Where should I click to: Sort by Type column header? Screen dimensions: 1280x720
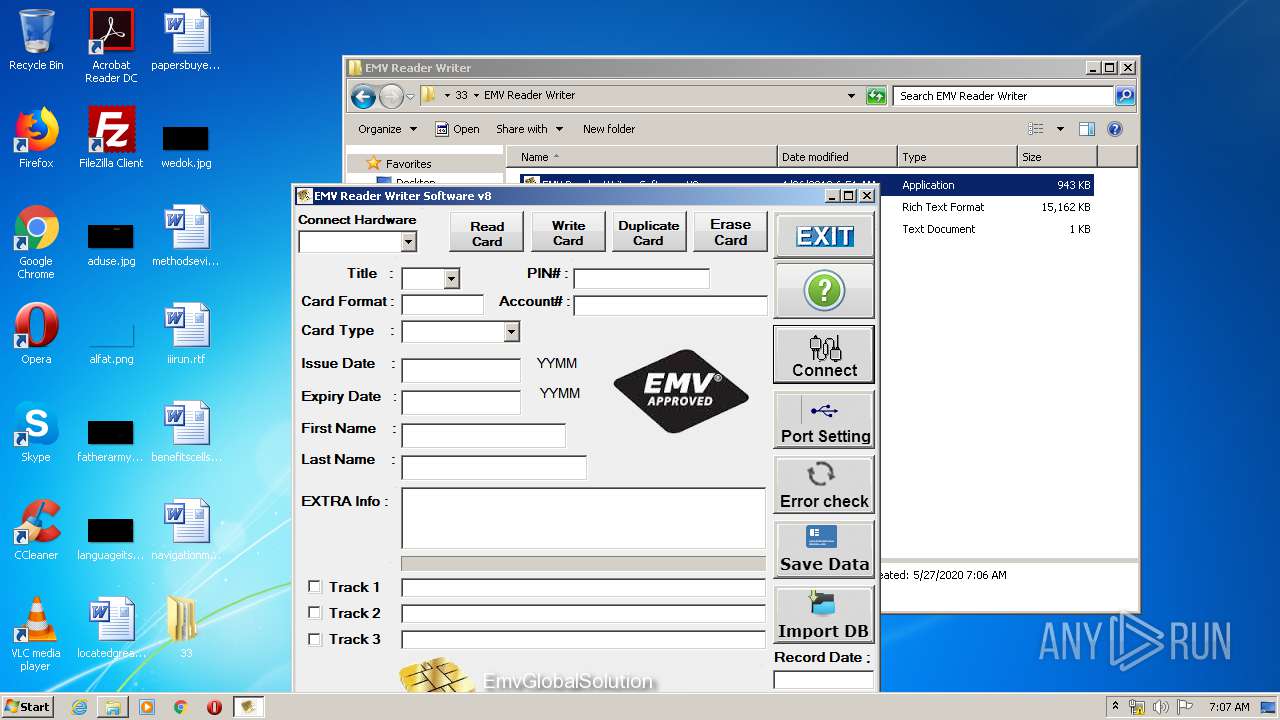point(956,157)
